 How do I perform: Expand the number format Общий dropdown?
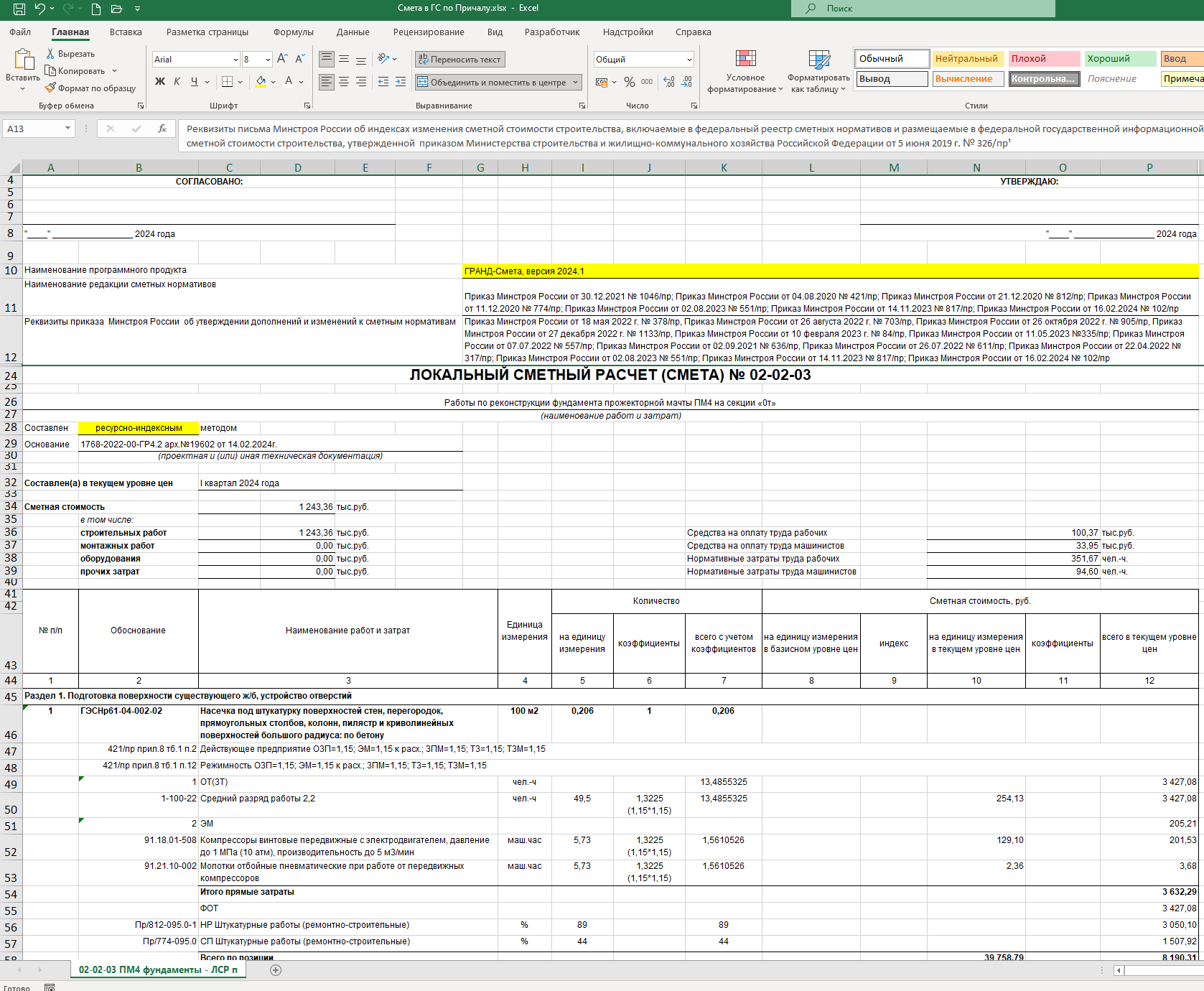click(689, 60)
